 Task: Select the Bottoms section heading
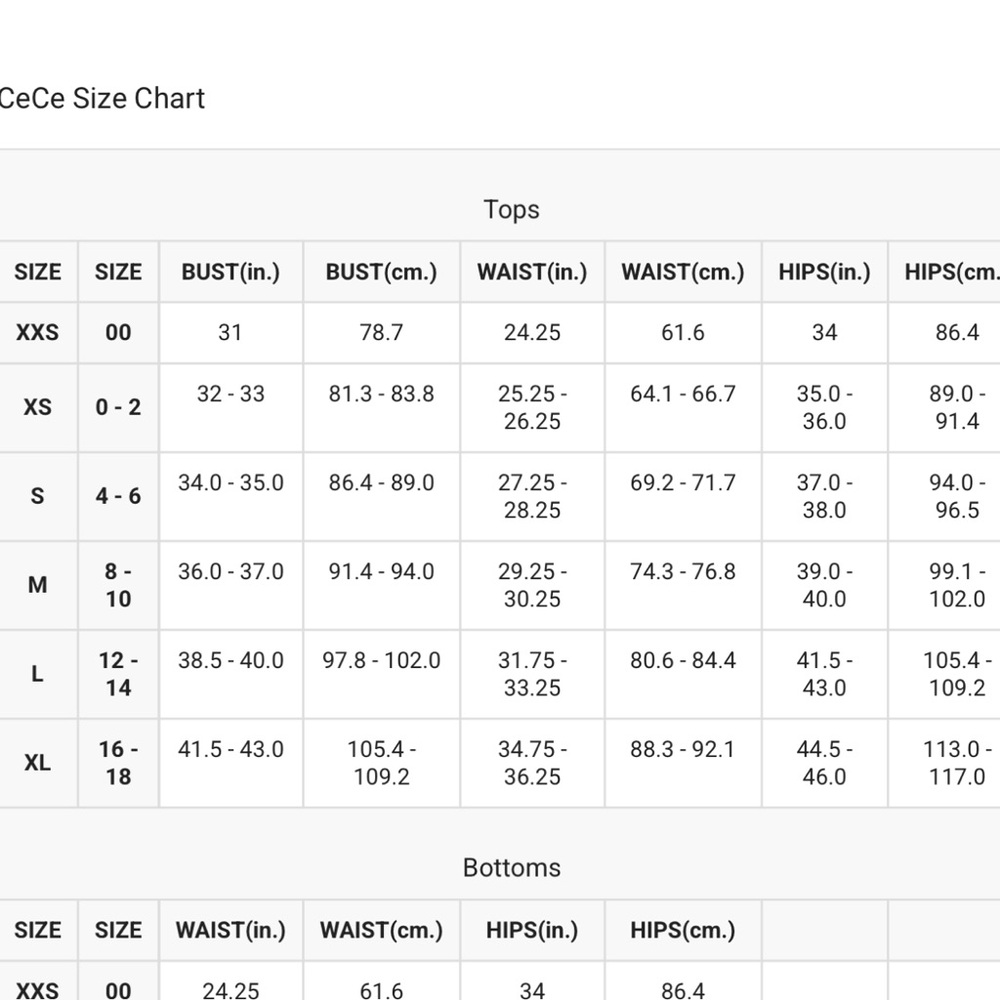511,868
